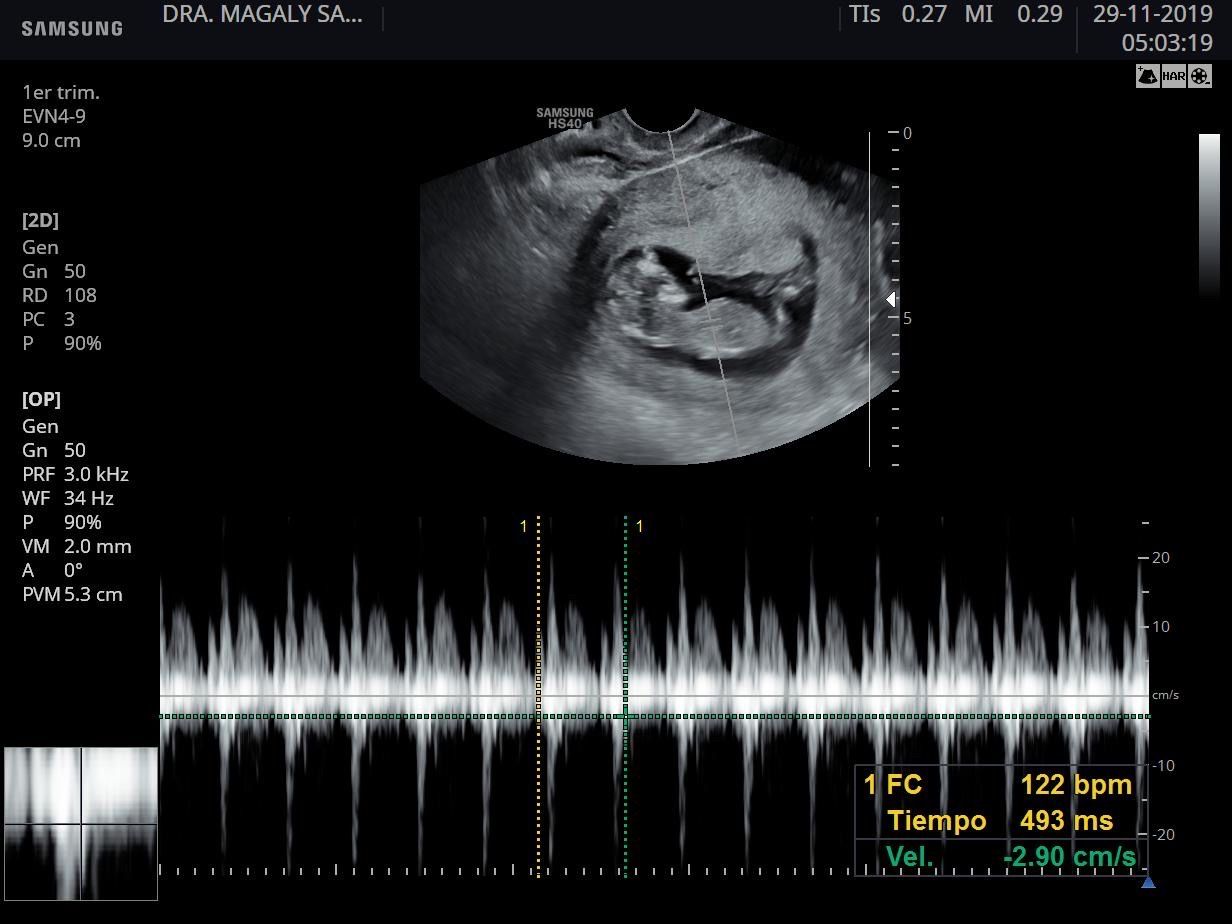
Task: Click the [OP] Doppler parameters header
Action: pyautogui.click(x=41, y=399)
